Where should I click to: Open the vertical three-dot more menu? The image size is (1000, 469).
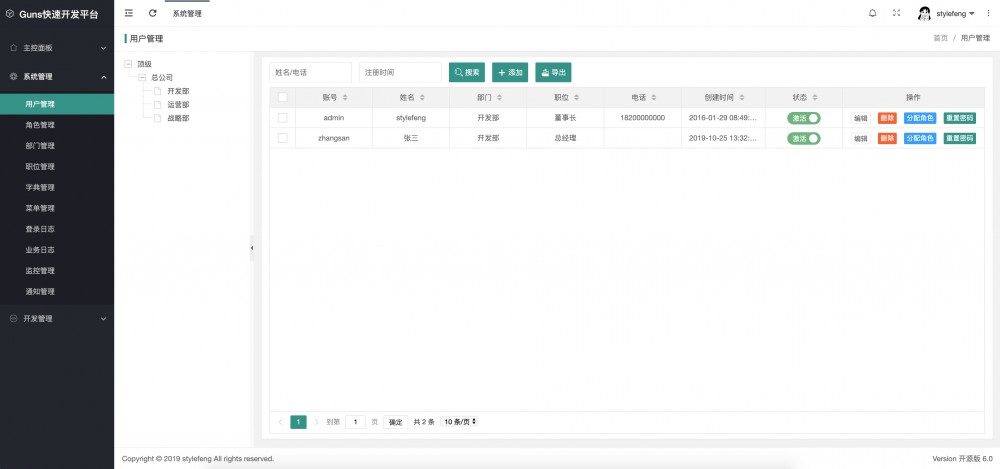click(x=989, y=13)
